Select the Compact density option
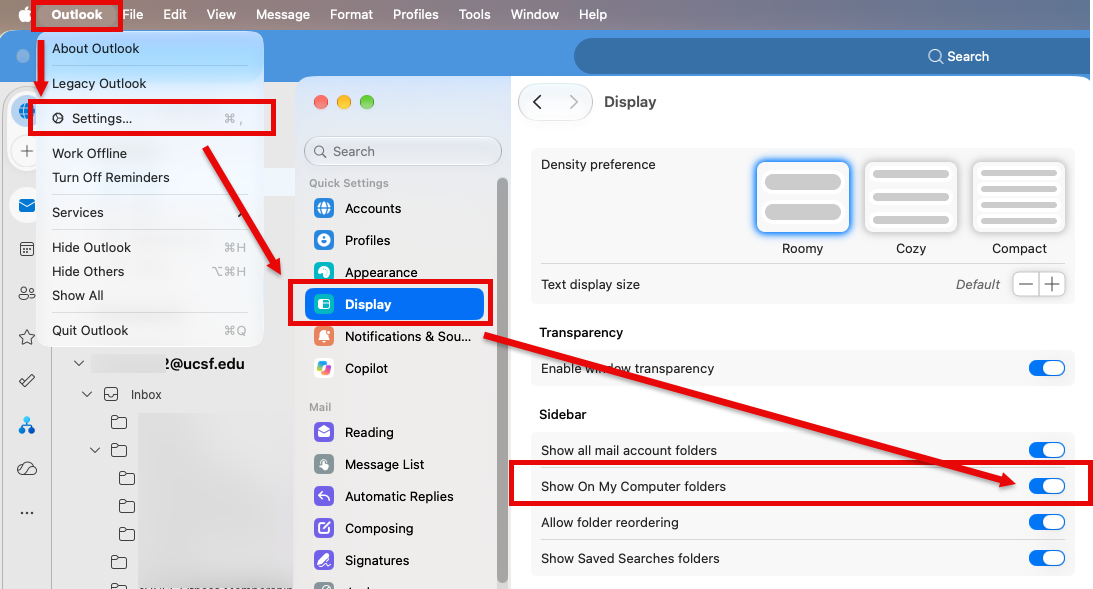1093x589 pixels. pyautogui.click(x=1018, y=208)
